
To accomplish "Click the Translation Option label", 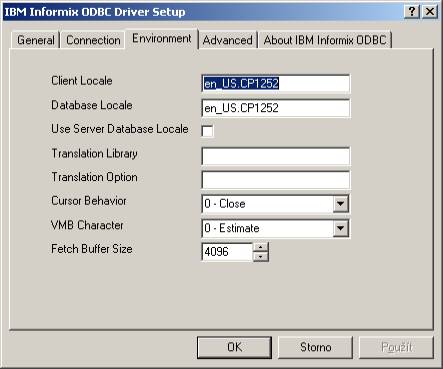I will (94, 177).
